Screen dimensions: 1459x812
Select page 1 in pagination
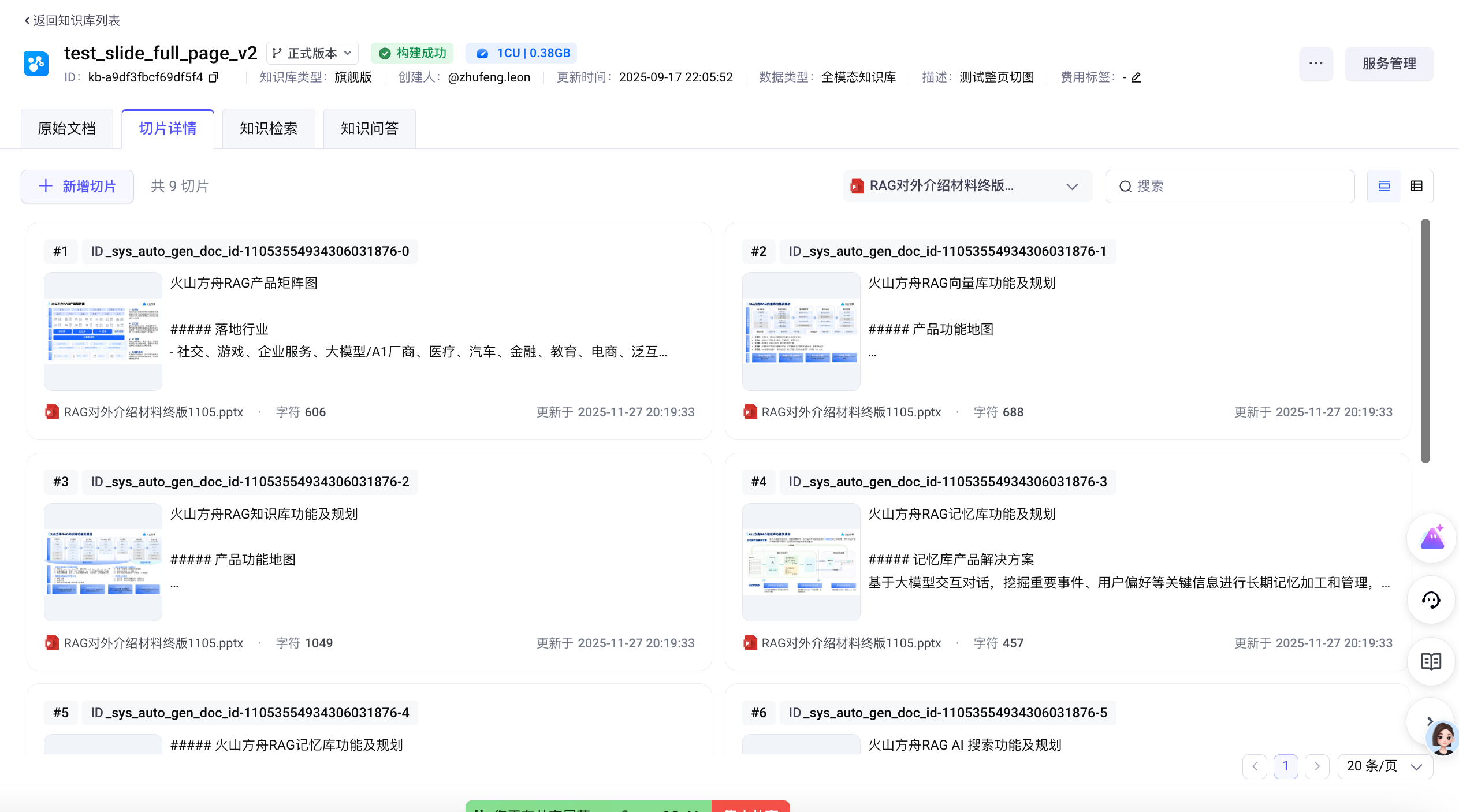1286,766
